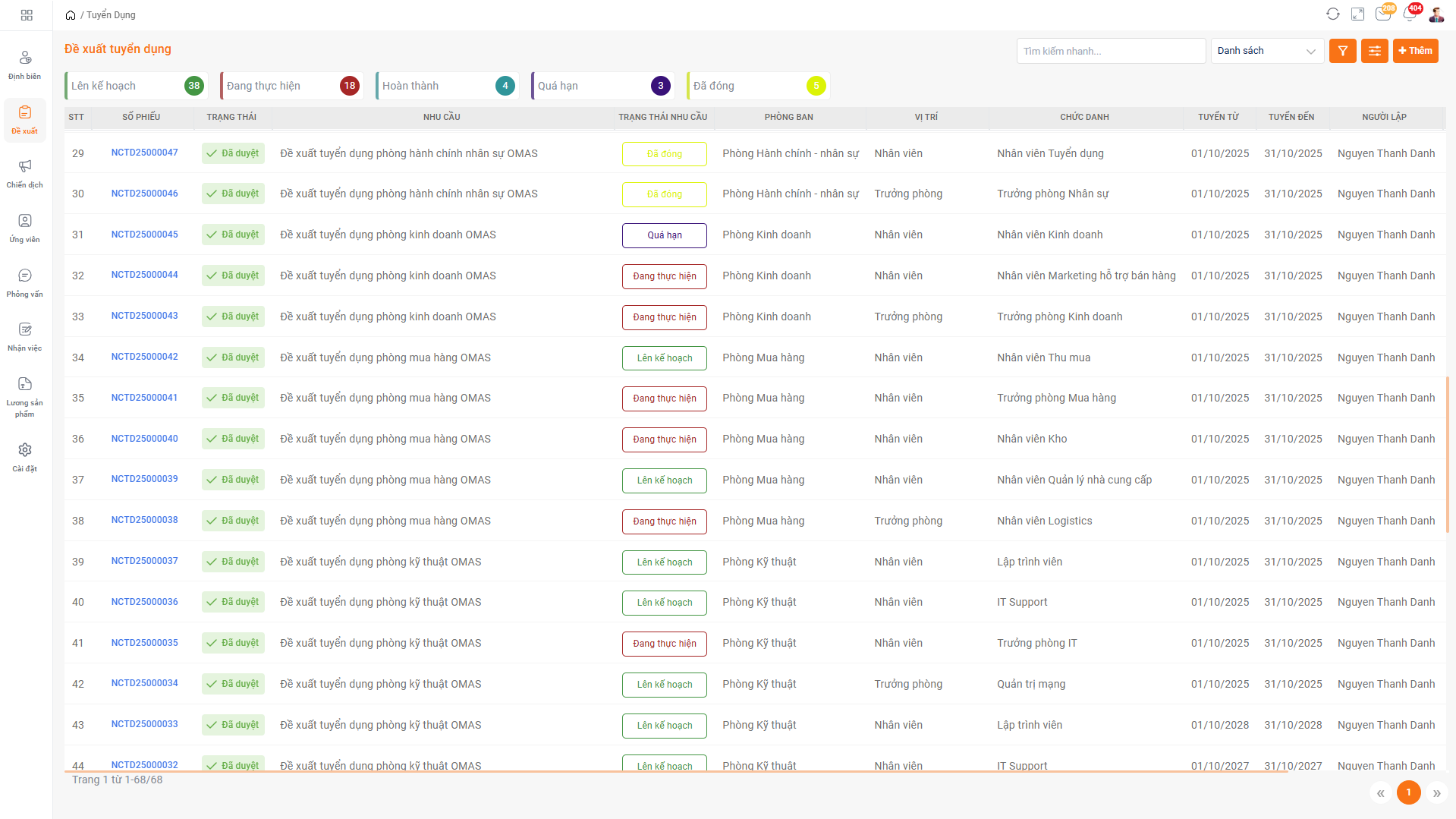Toggle fullscreen expand icon

pos(1358,14)
